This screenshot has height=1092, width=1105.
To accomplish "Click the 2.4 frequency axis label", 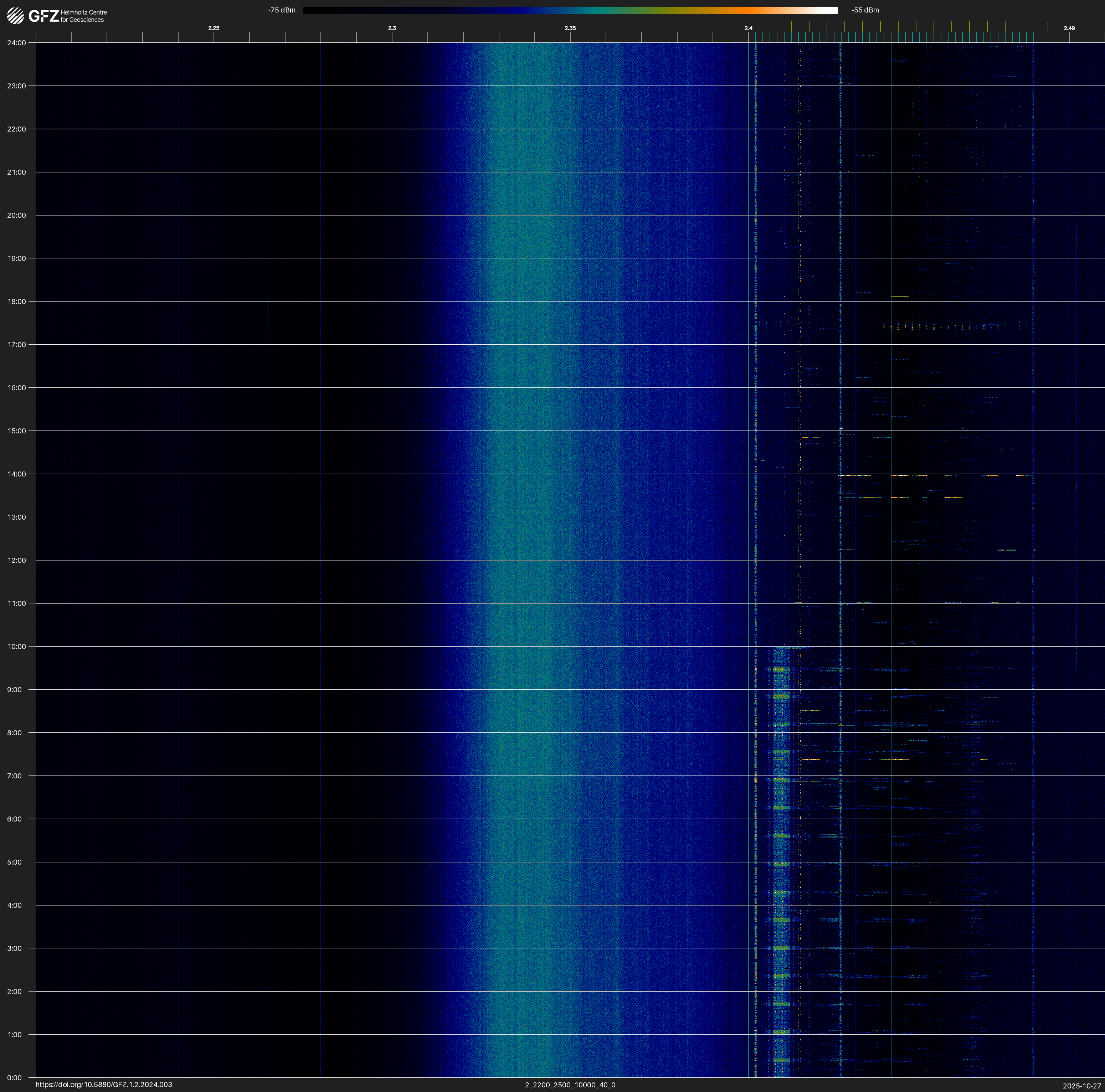I will [x=748, y=28].
